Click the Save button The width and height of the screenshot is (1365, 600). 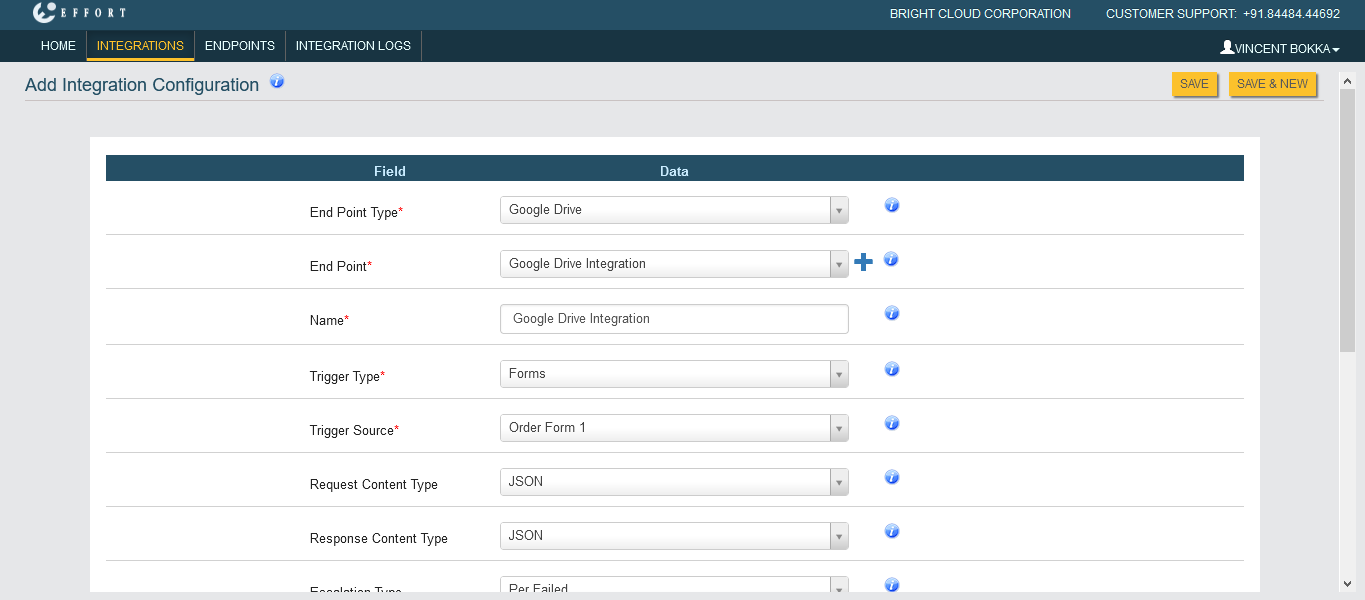click(x=1194, y=84)
